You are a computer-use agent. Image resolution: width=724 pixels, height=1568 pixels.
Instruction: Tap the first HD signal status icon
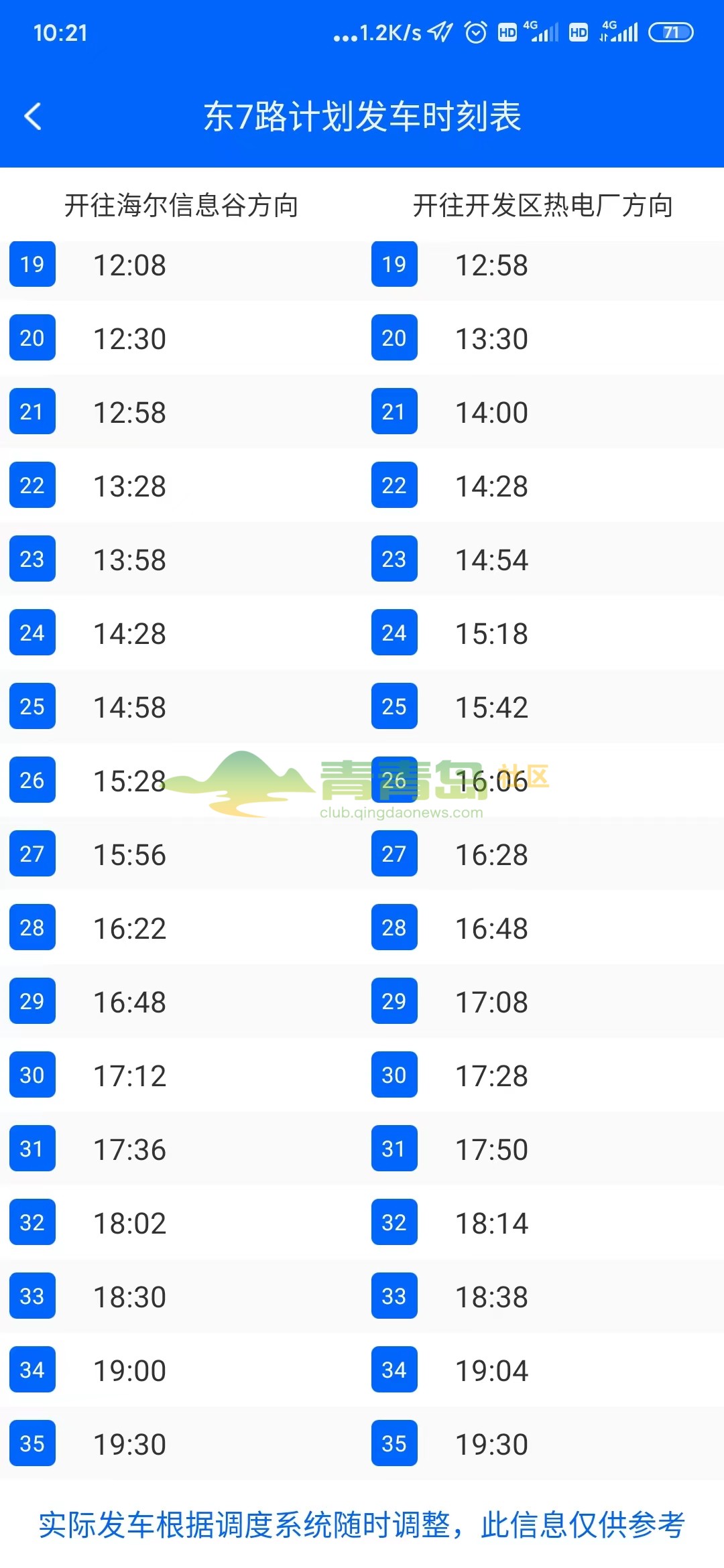pos(507,32)
